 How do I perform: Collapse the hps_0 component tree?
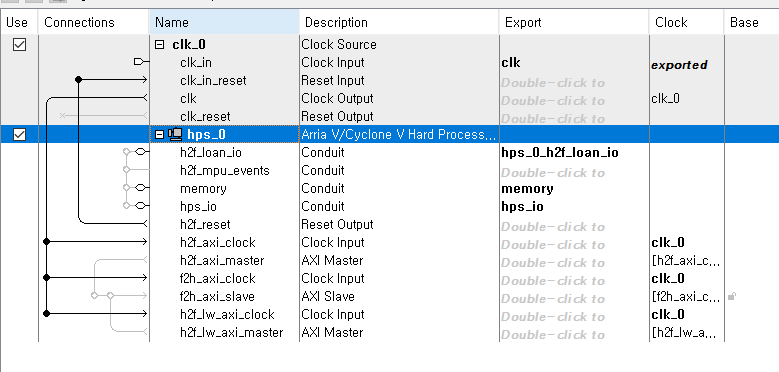(159, 134)
